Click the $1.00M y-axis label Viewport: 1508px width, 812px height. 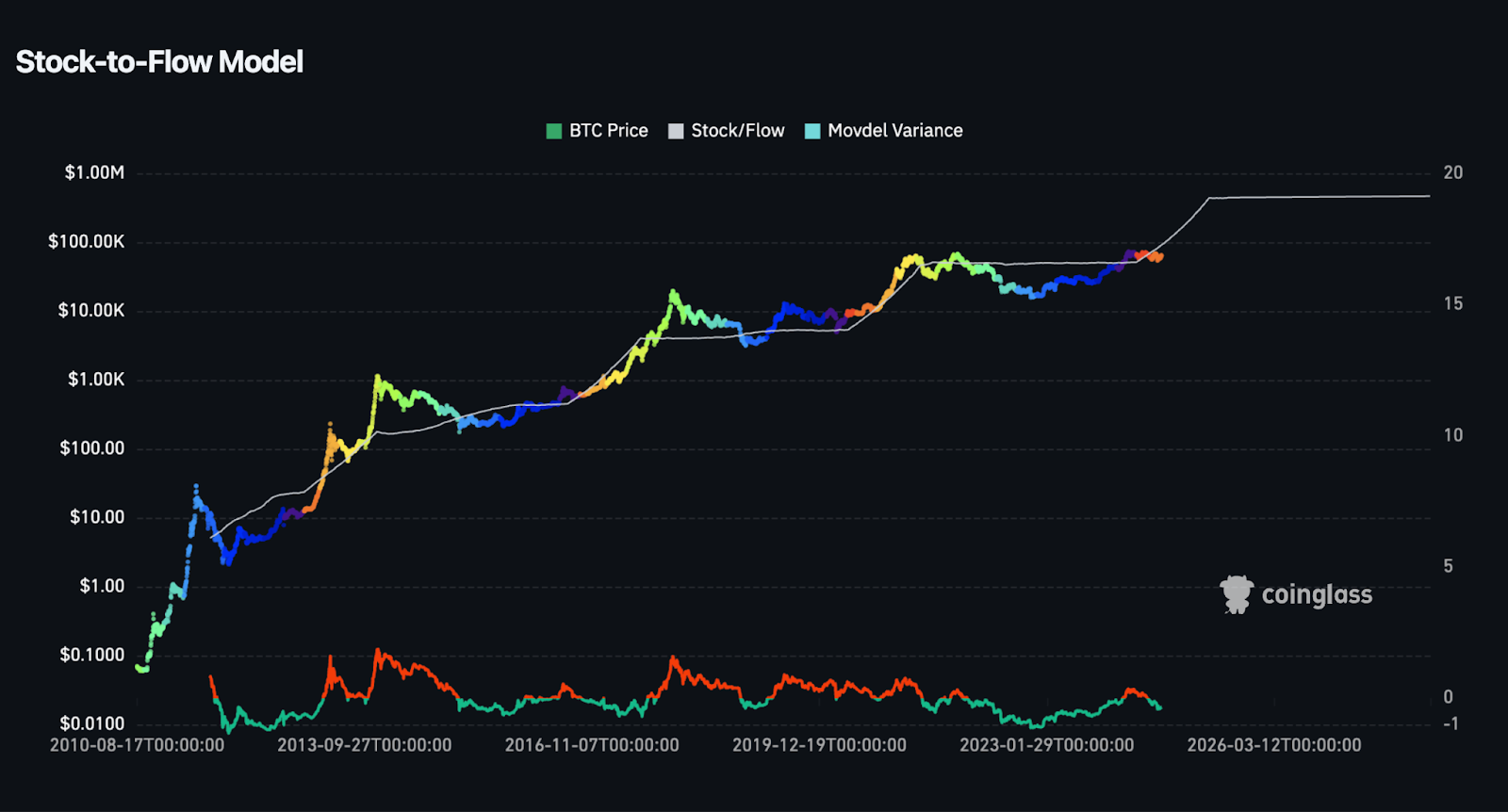click(94, 172)
